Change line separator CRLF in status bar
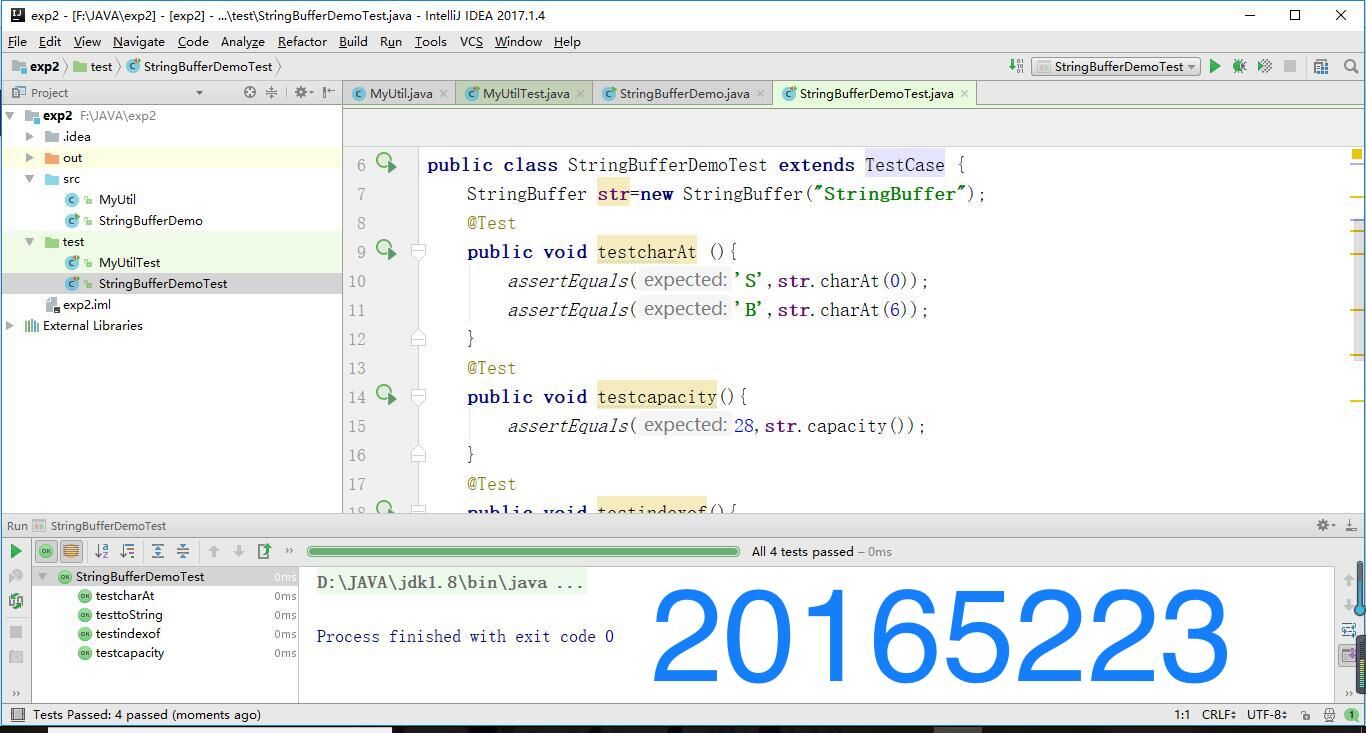 tap(1219, 715)
